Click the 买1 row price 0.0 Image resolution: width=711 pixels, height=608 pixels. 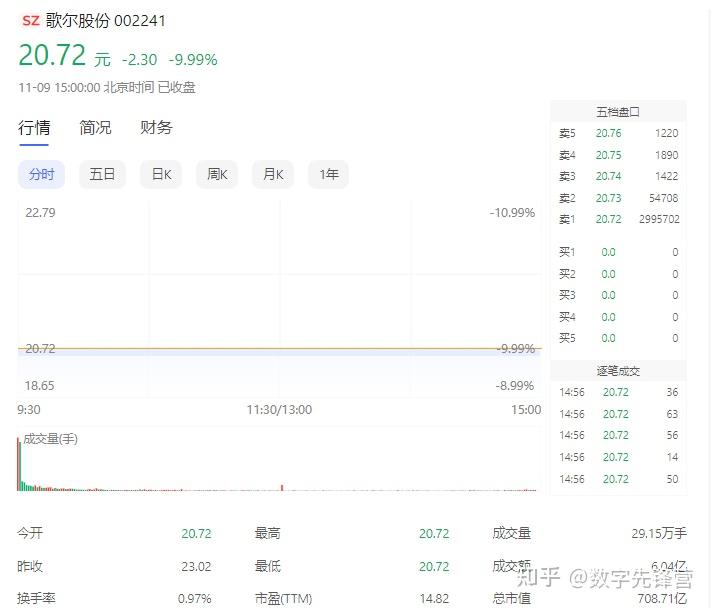(609, 252)
